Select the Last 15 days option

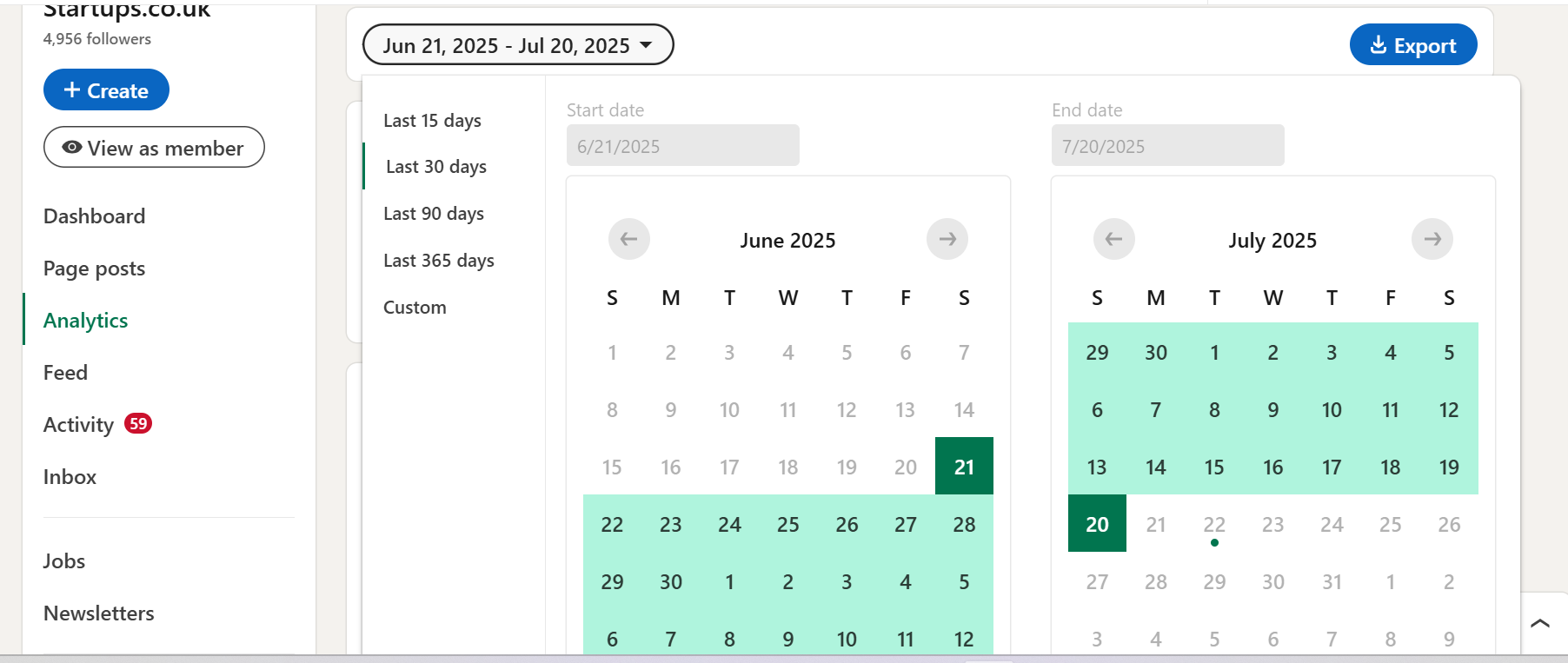tap(432, 121)
